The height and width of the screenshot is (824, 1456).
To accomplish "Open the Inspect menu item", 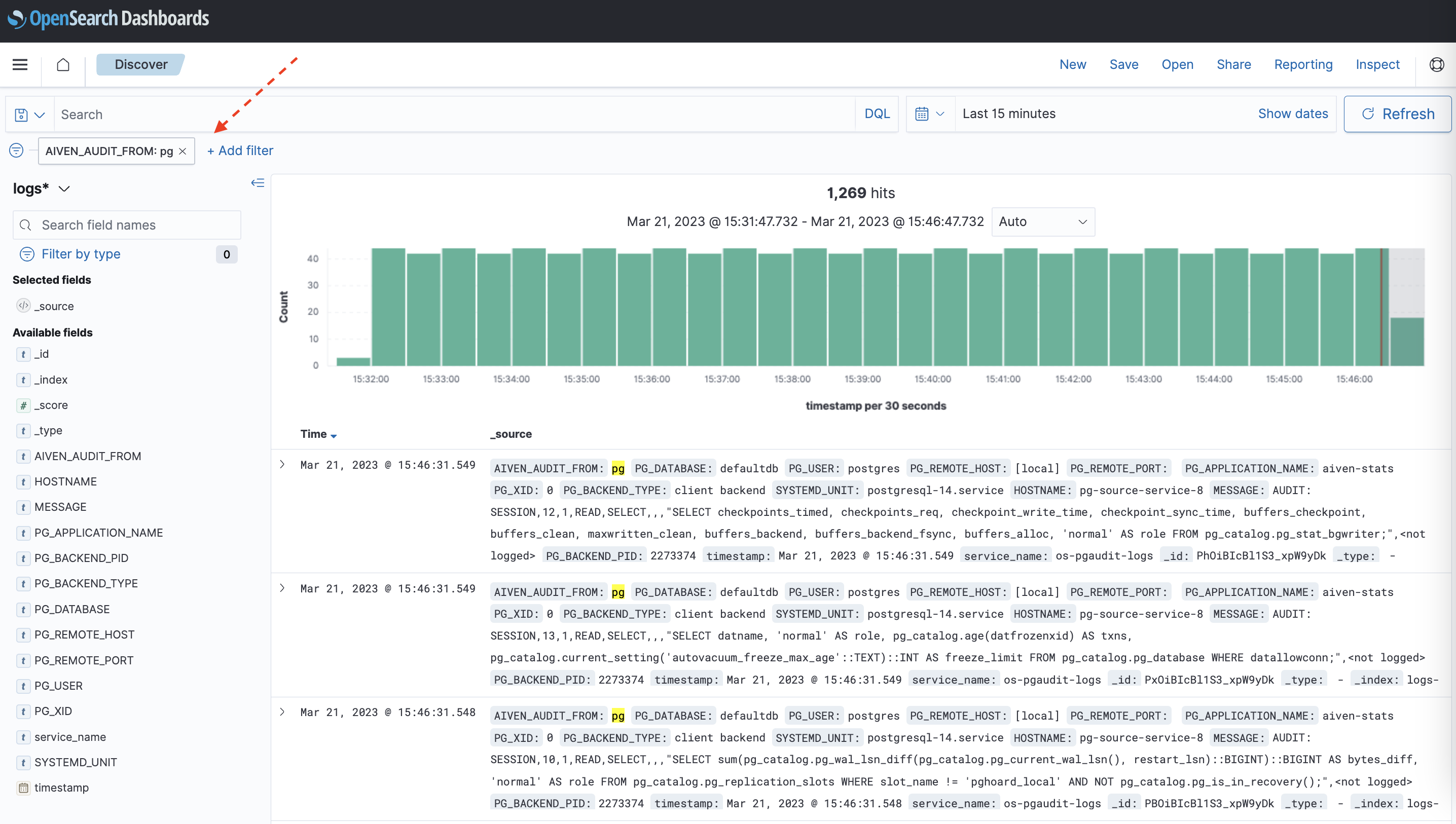I will click(x=1377, y=64).
